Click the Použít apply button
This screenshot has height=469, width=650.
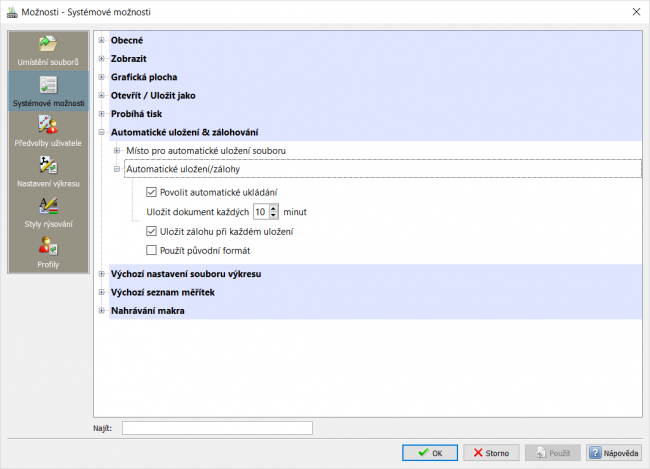pos(553,453)
